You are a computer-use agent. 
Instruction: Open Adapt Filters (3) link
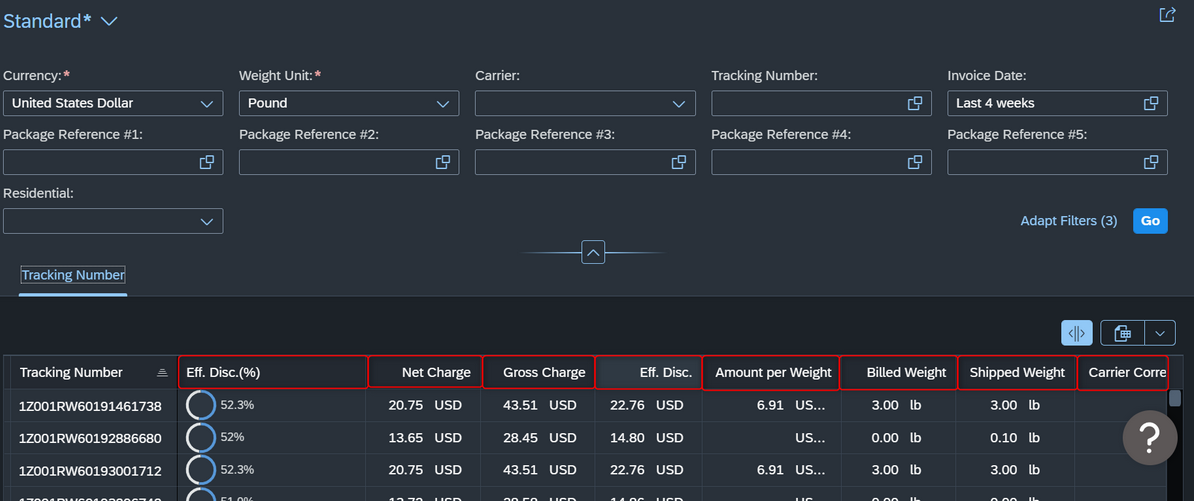pos(1068,221)
